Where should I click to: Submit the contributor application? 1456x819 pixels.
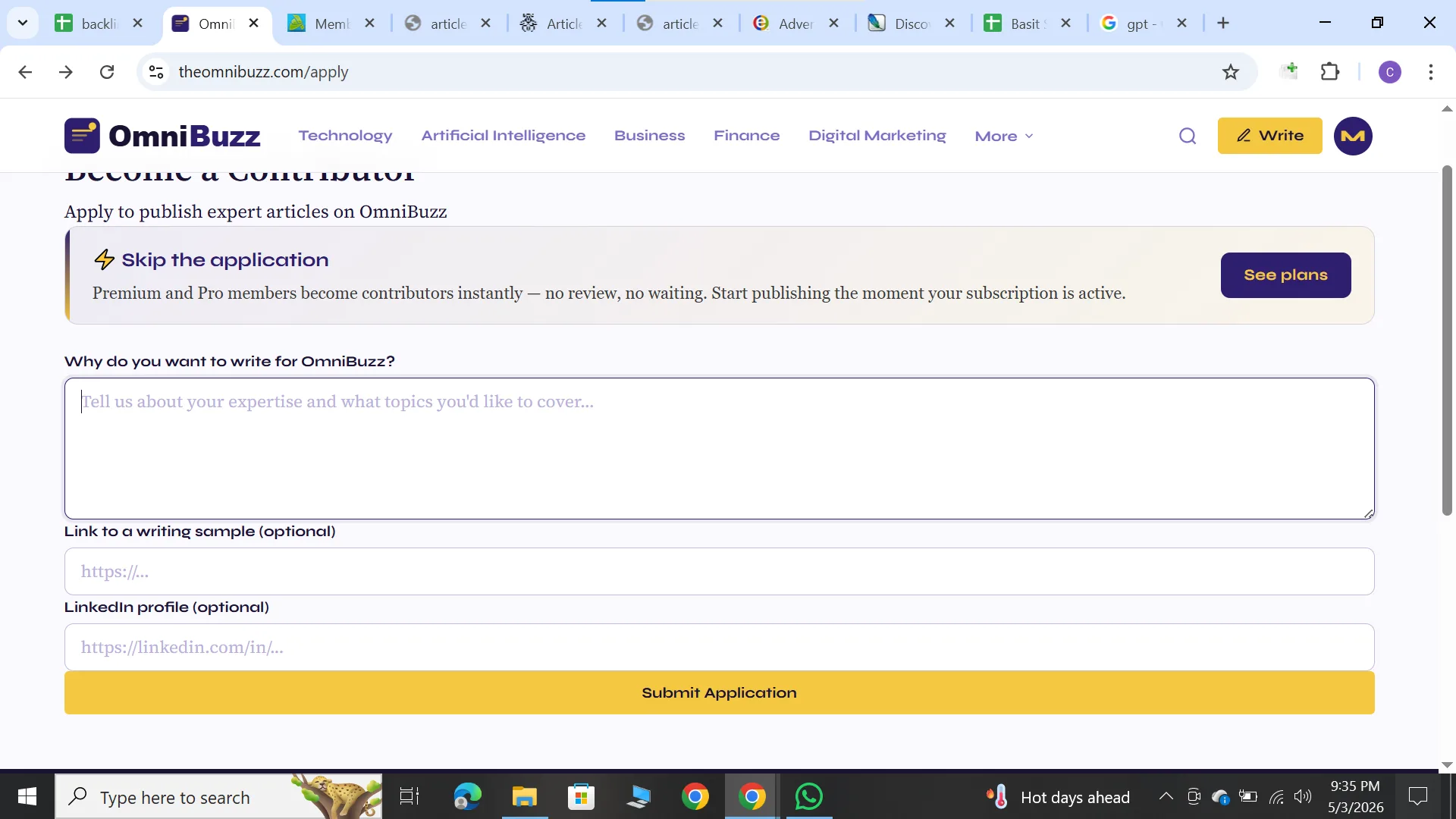tap(720, 692)
